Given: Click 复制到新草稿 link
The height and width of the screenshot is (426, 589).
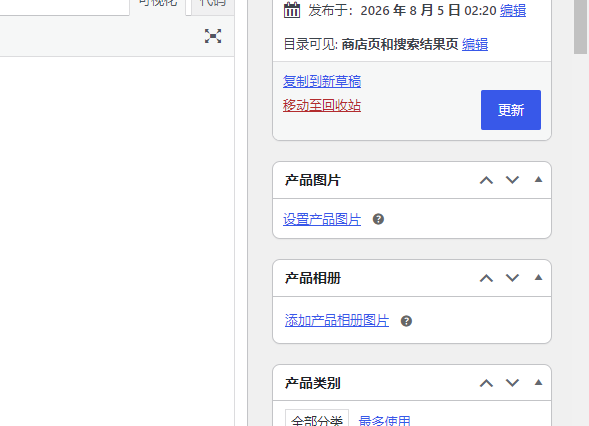Looking at the screenshot, I should (322, 81).
